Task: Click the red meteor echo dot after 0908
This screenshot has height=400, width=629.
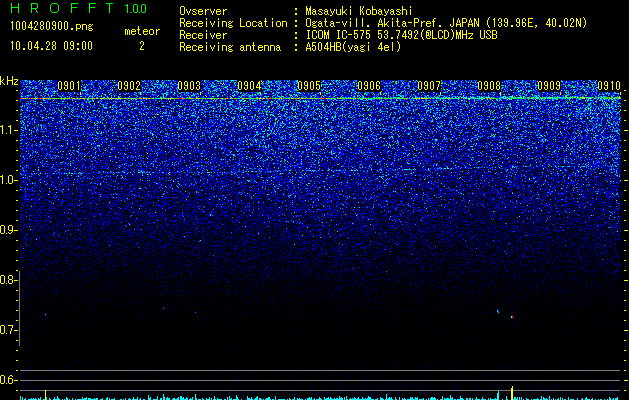Action: pyautogui.click(x=512, y=317)
